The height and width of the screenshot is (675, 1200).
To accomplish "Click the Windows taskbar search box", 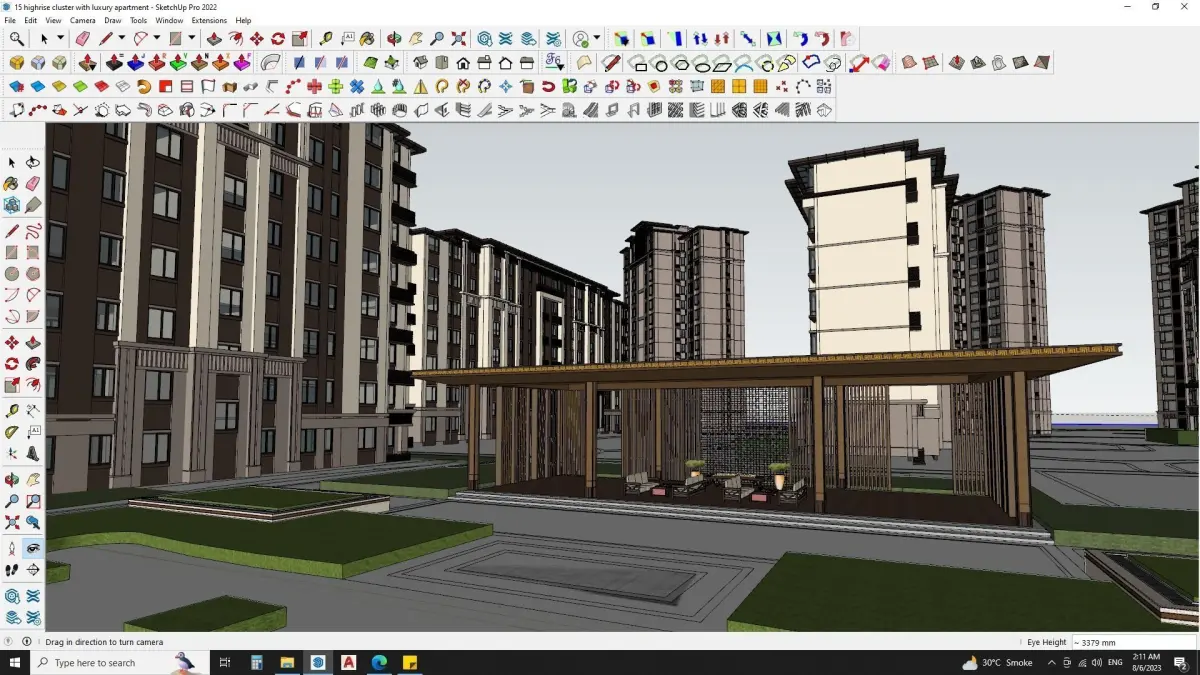I will [x=120, y=662].
